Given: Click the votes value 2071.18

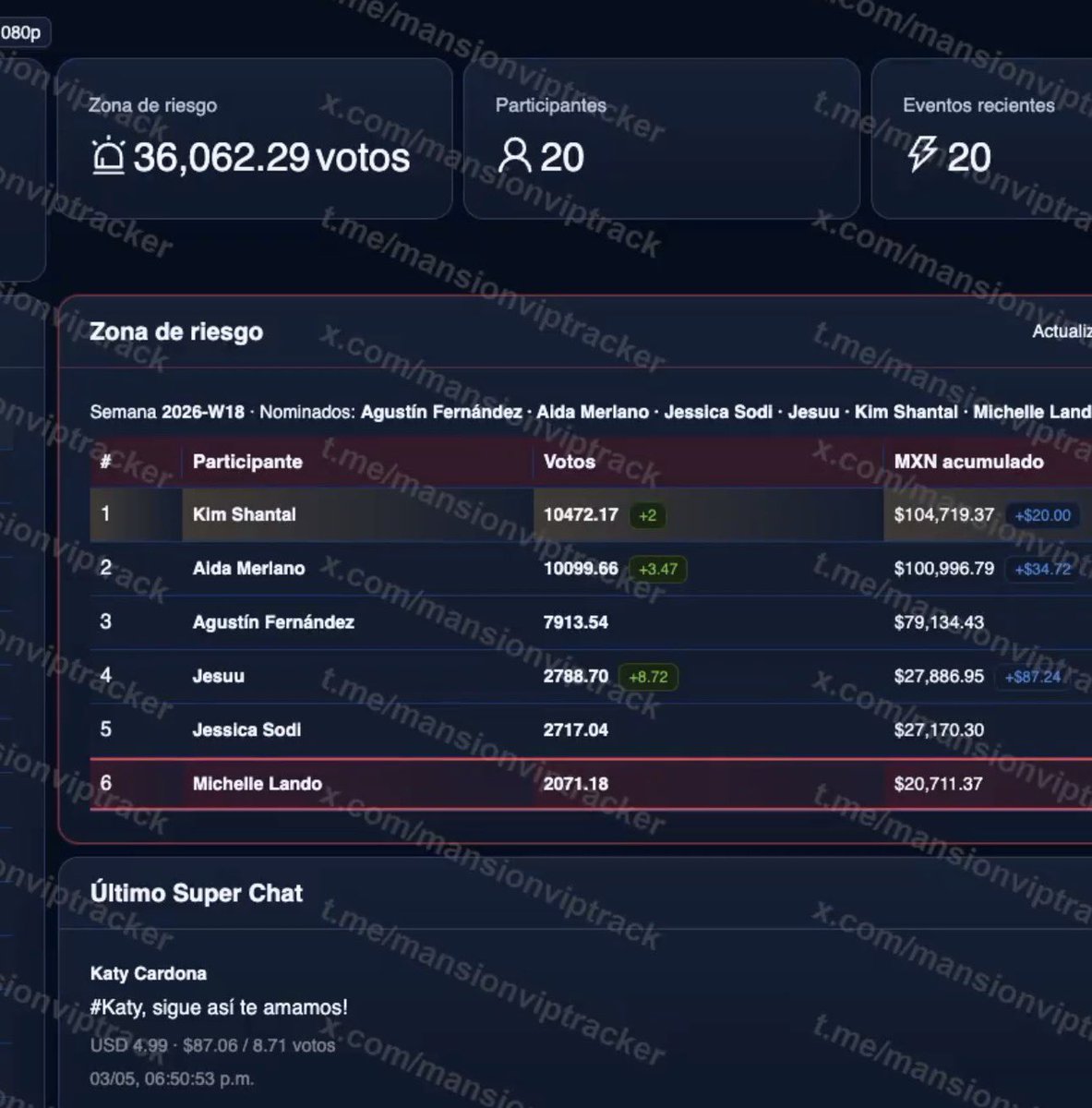Looking at the screenshot, I should coord(576,784).
